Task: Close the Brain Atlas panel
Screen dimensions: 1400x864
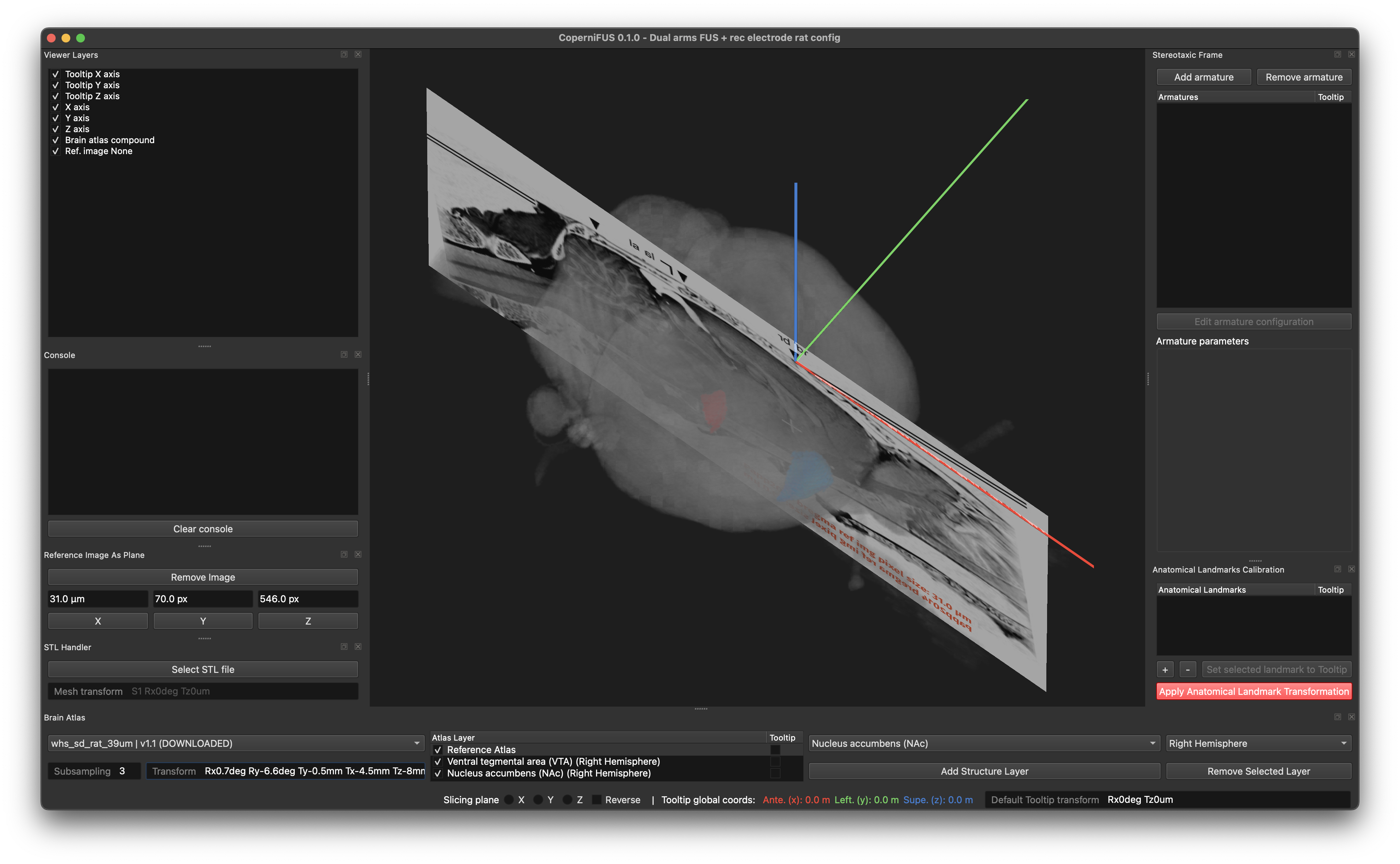Action: [x=1351, y=716]
